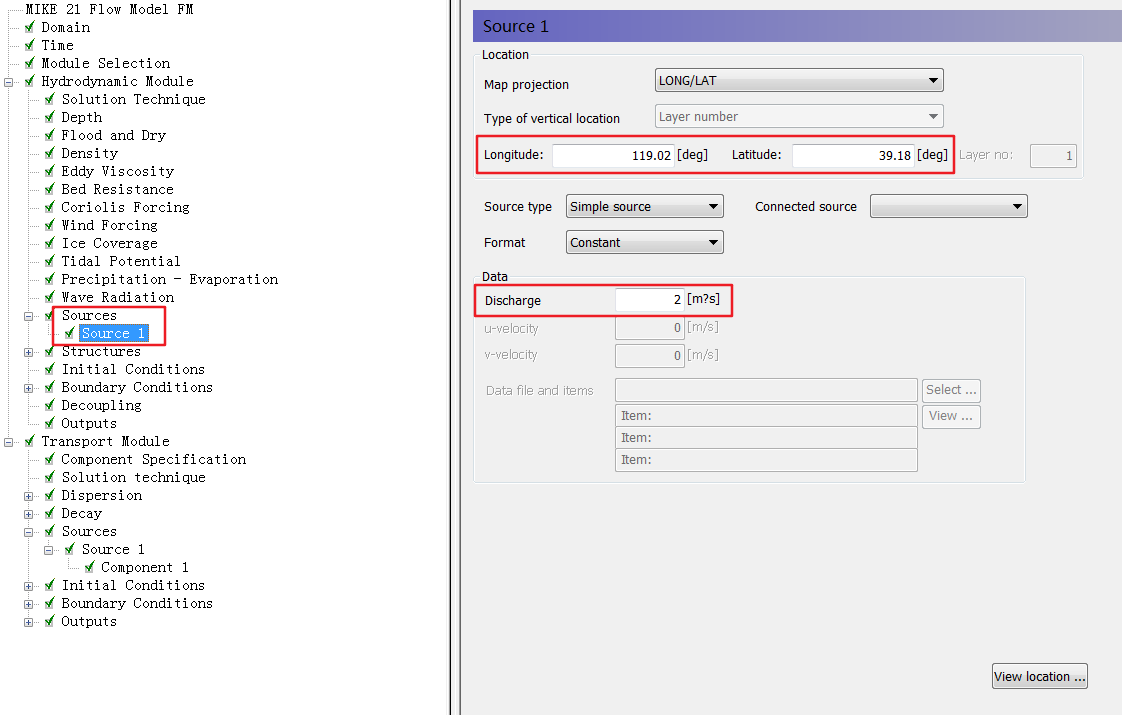Select Component 1 tree item

pyautogui.click(x=145, y=567)
